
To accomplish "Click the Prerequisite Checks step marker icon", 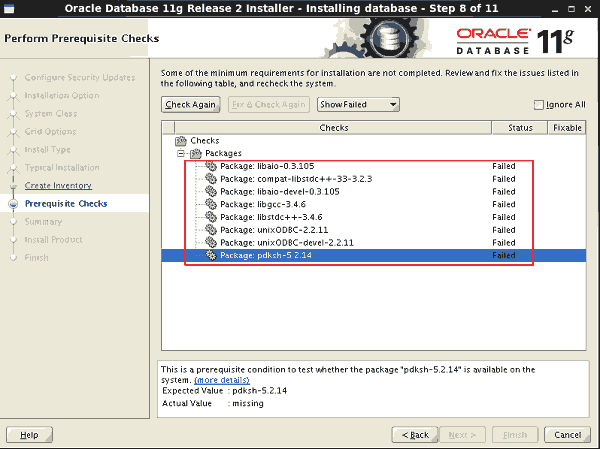I will (x=13, y=204).
